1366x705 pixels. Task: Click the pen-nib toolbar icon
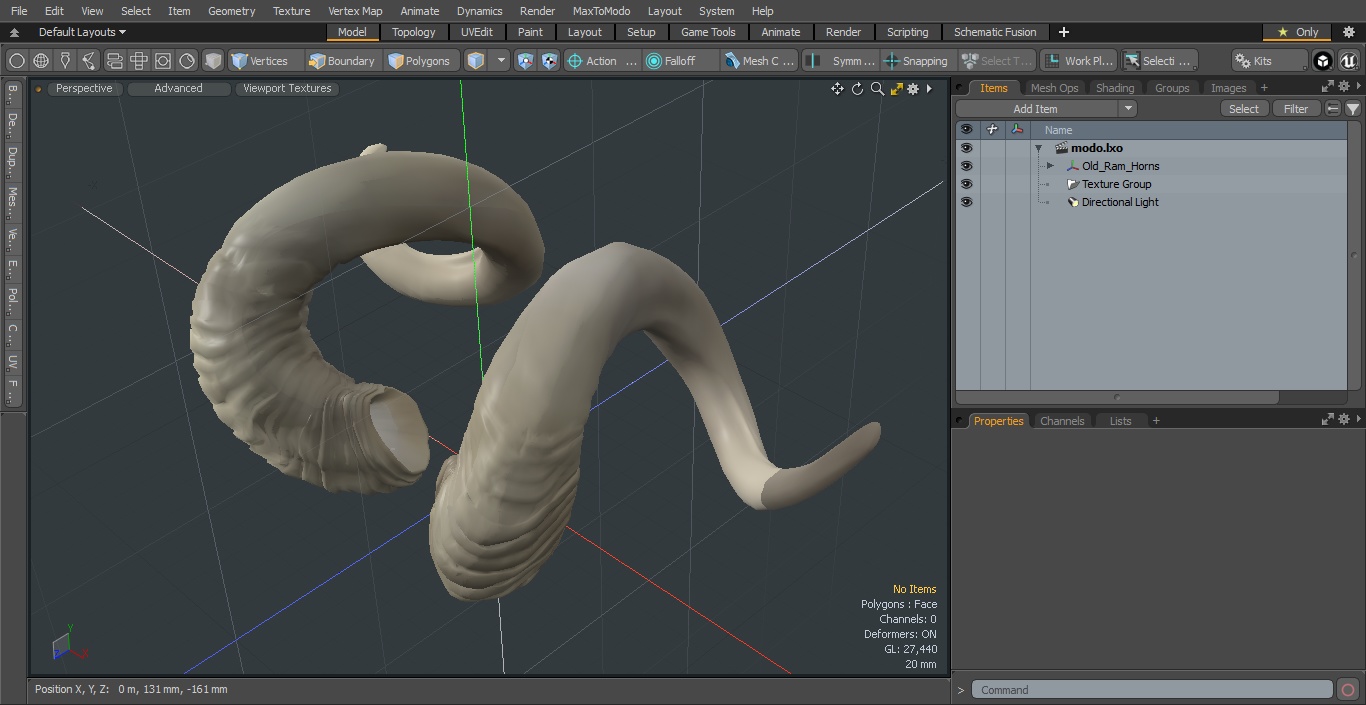tap(65, 61)
